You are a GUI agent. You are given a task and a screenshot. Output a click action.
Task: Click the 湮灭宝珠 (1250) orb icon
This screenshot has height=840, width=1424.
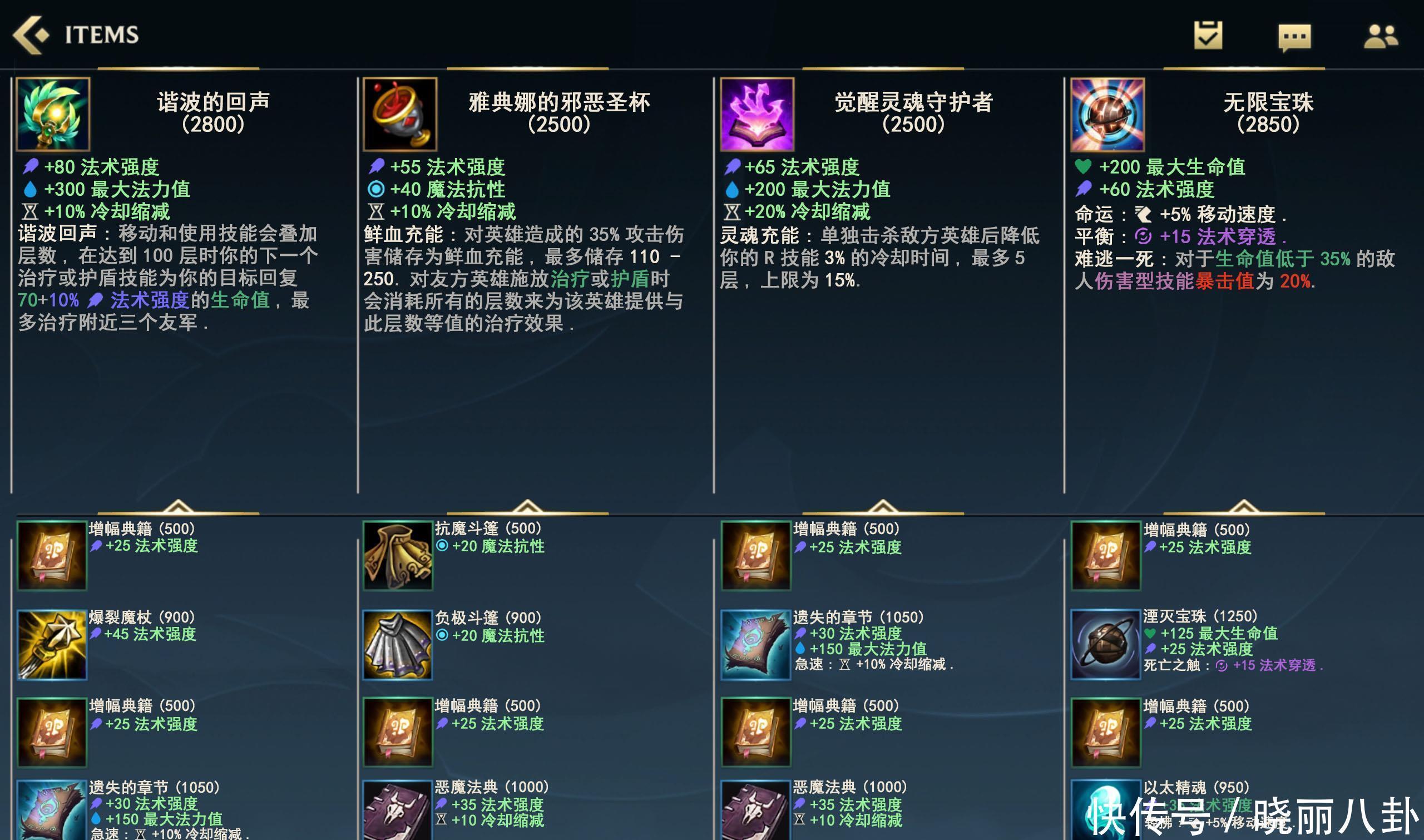pos(1105,644)
